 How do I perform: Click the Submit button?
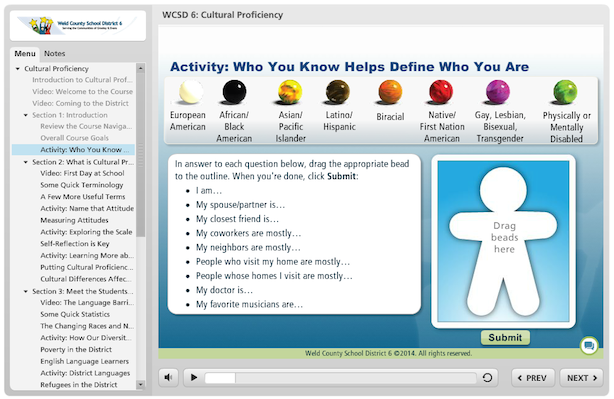[x=505, y=338]
